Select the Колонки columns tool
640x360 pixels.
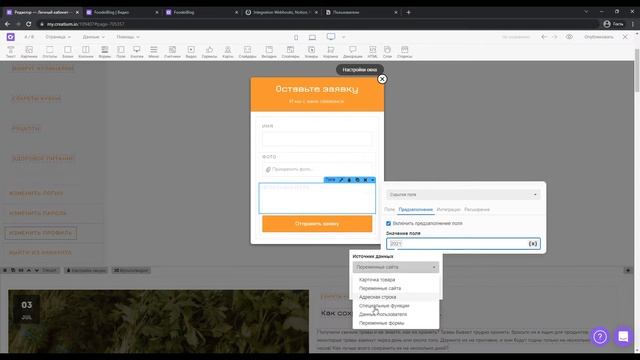pos(86,52)
